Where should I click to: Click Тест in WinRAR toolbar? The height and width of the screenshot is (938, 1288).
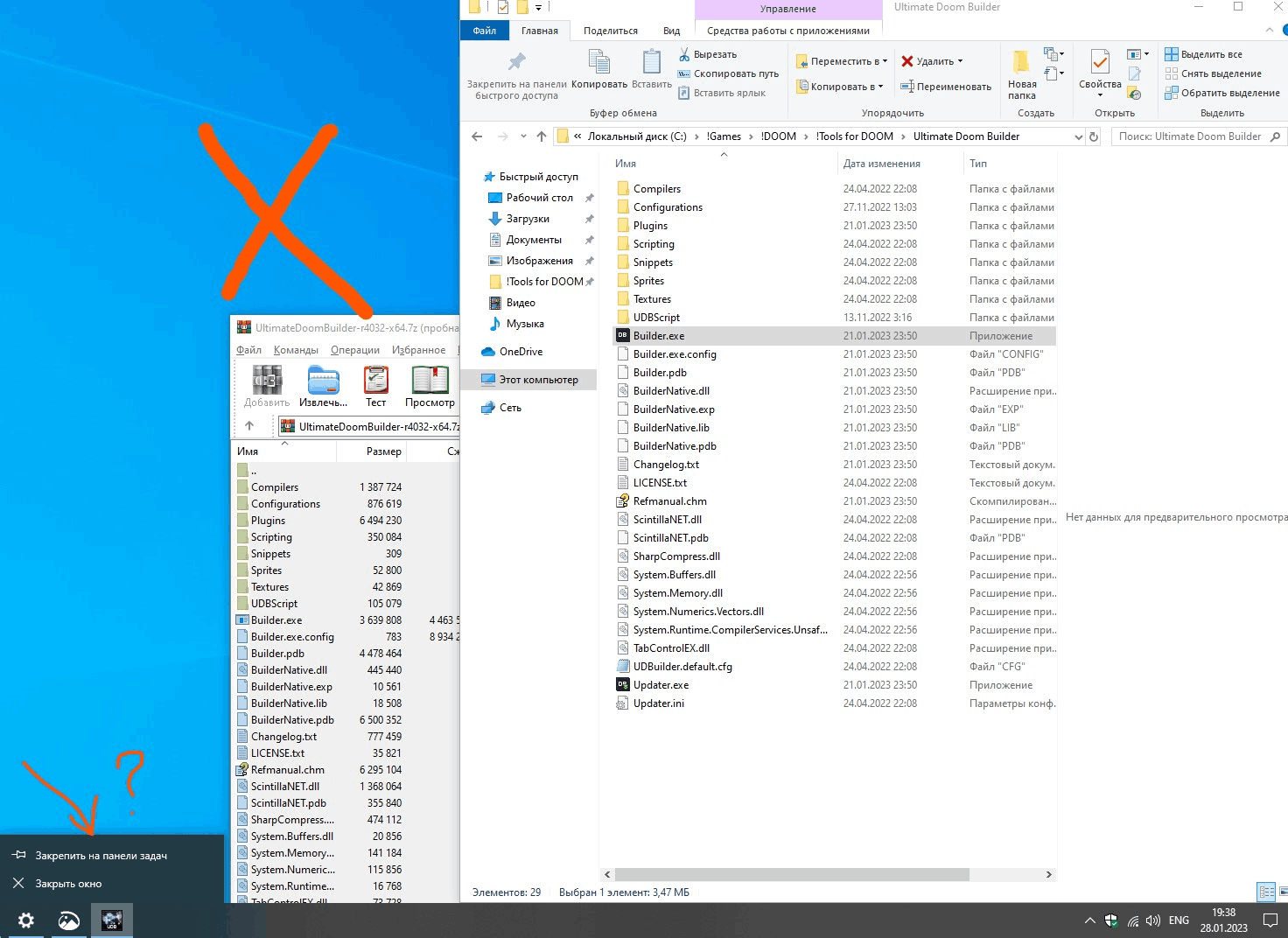376,386
